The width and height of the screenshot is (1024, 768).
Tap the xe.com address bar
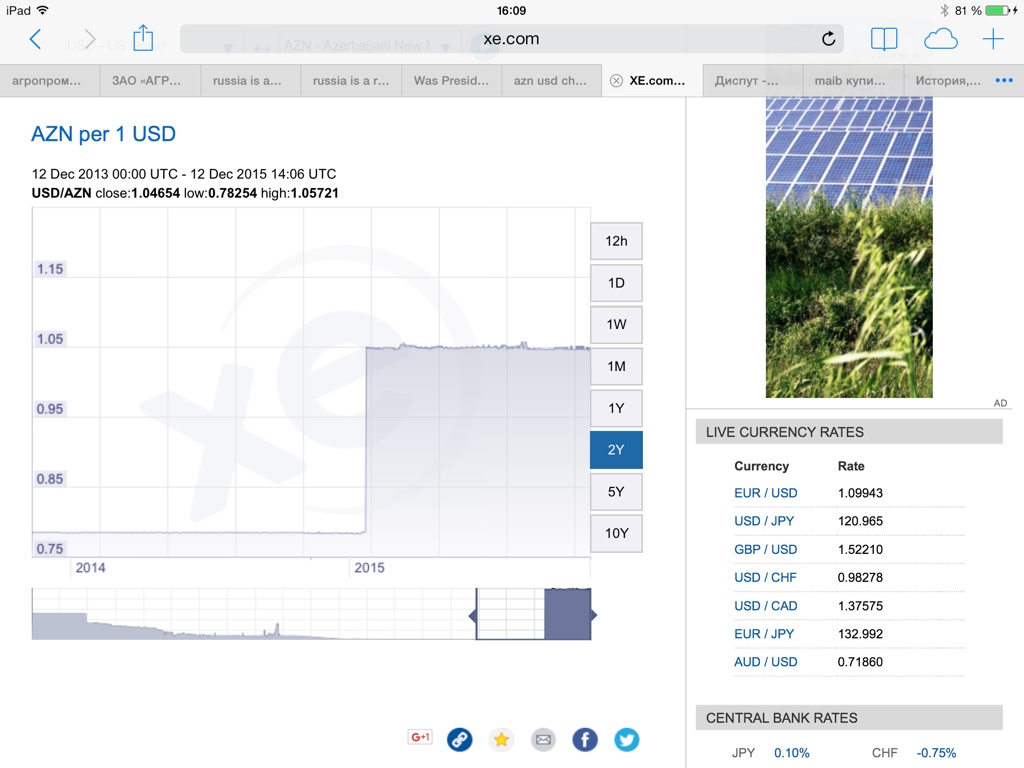511,39
